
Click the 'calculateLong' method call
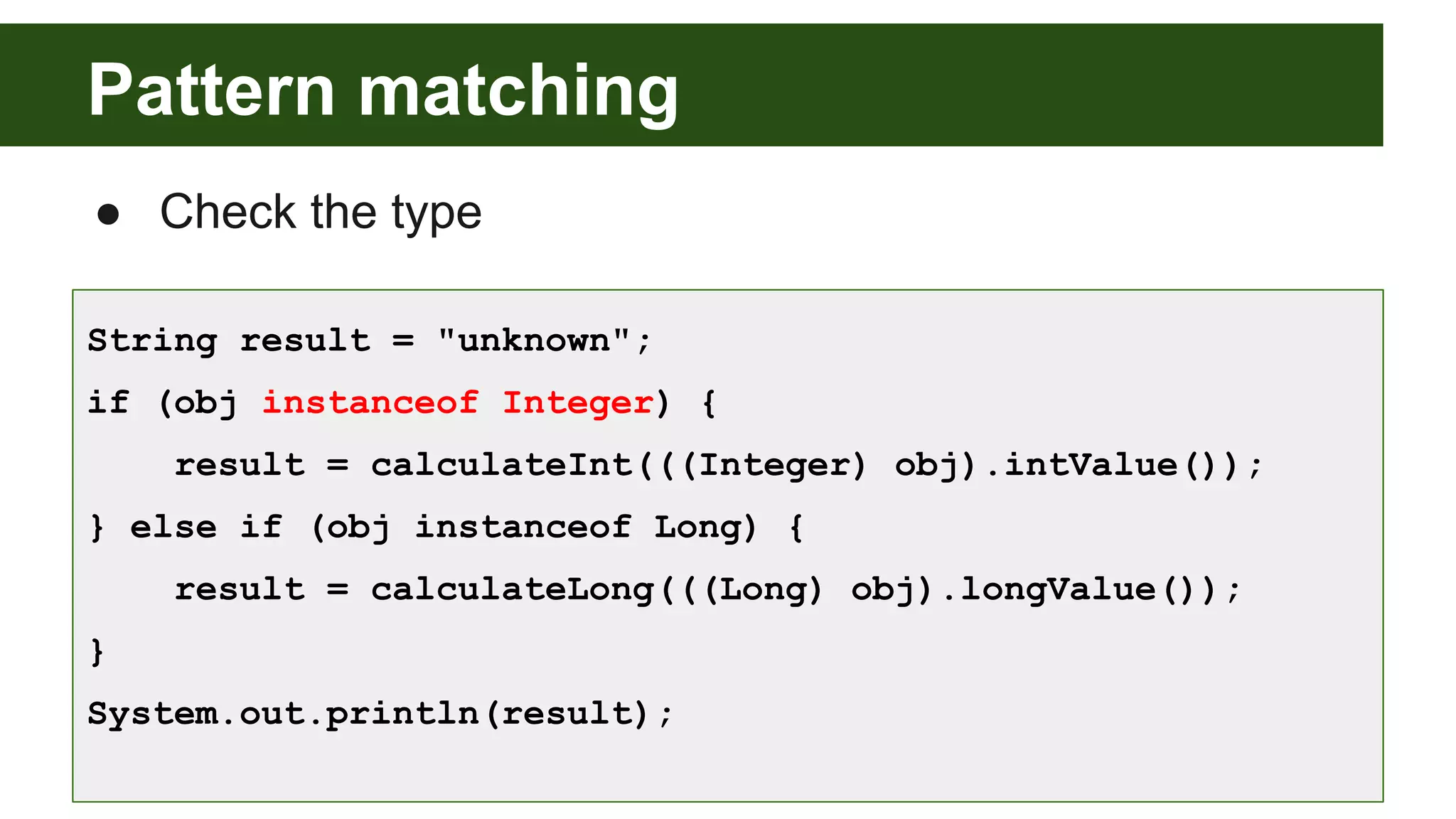tap(512, 589)
